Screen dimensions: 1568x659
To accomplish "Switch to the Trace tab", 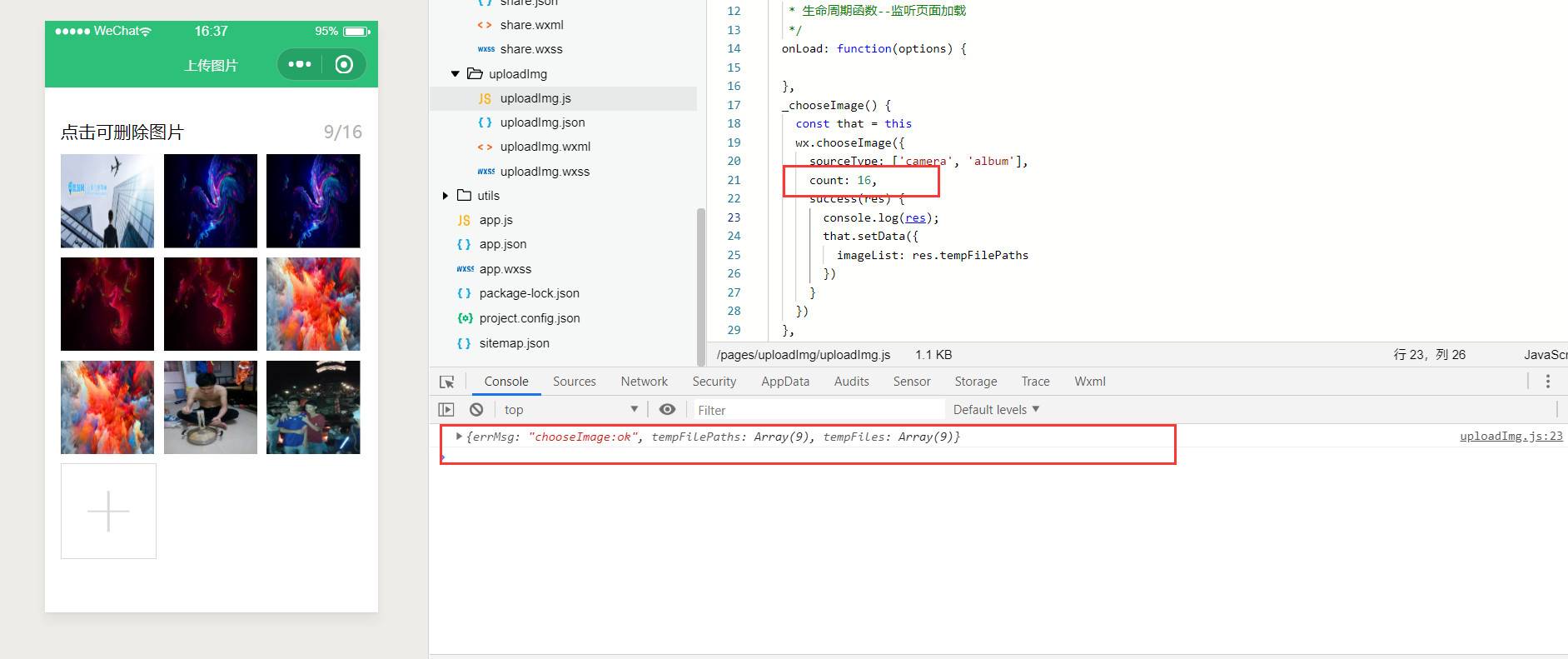I will pos(1036,382).
